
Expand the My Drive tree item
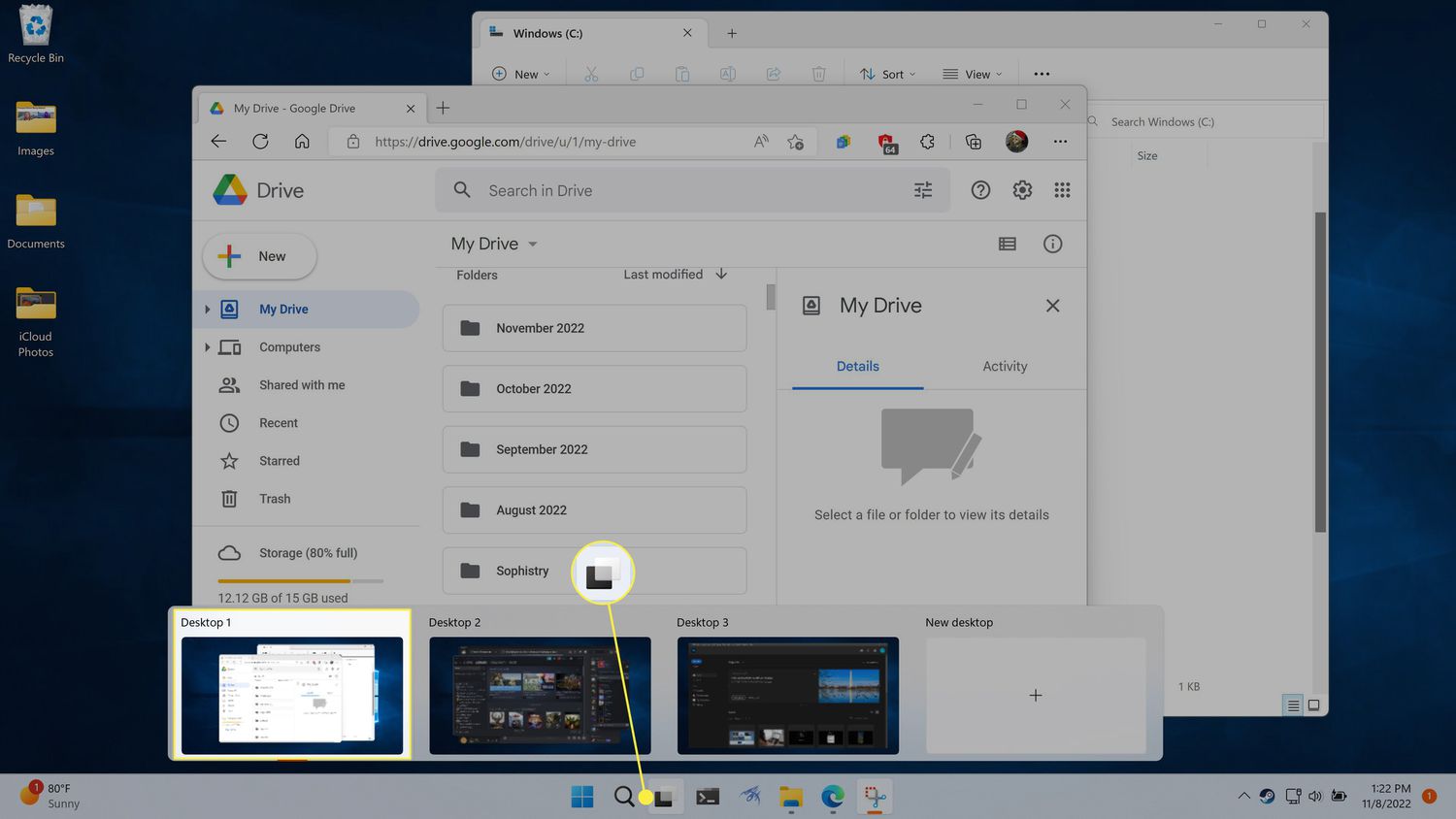[x=207, y=310]
